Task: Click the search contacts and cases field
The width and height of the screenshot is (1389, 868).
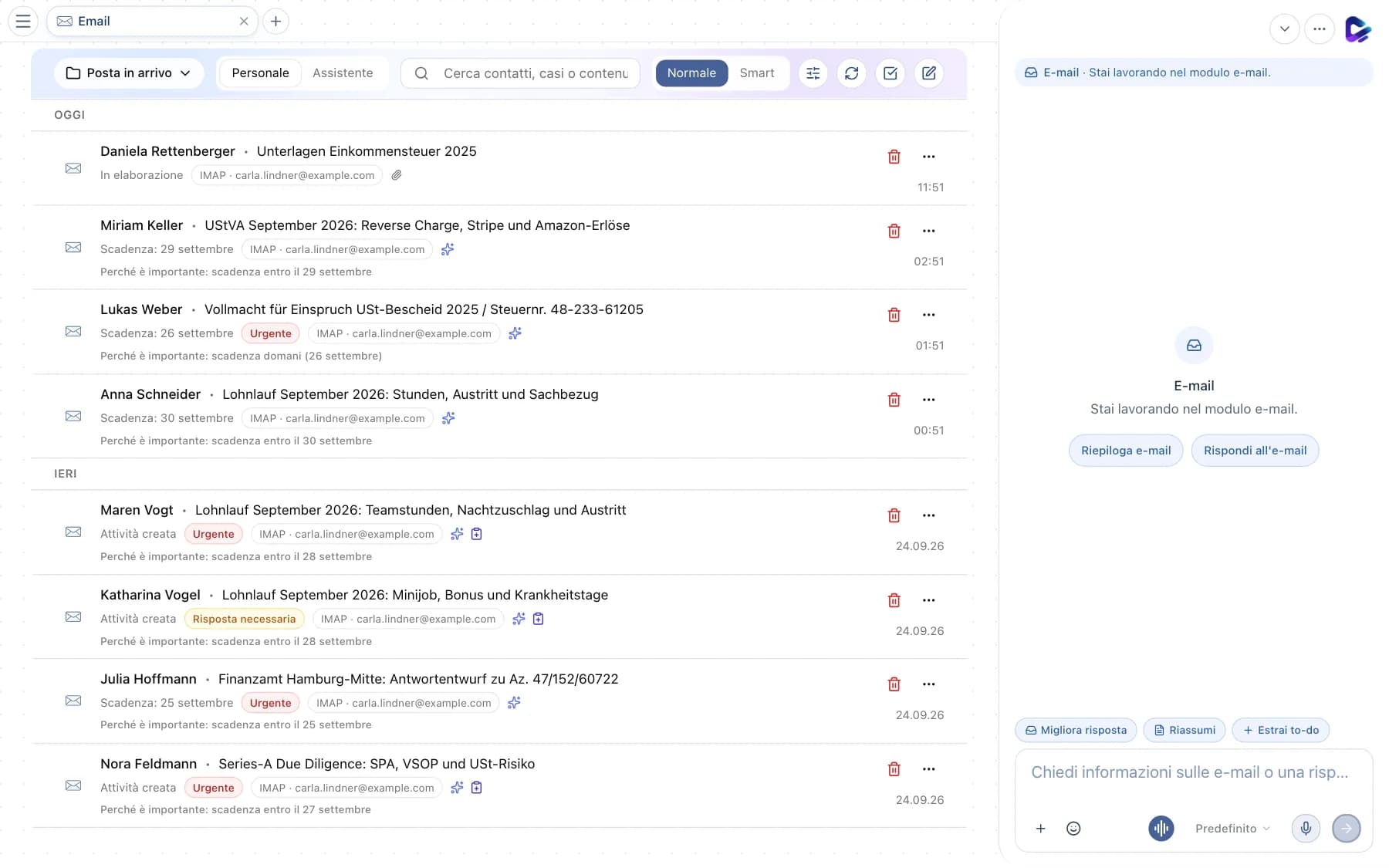Action: 520,73
